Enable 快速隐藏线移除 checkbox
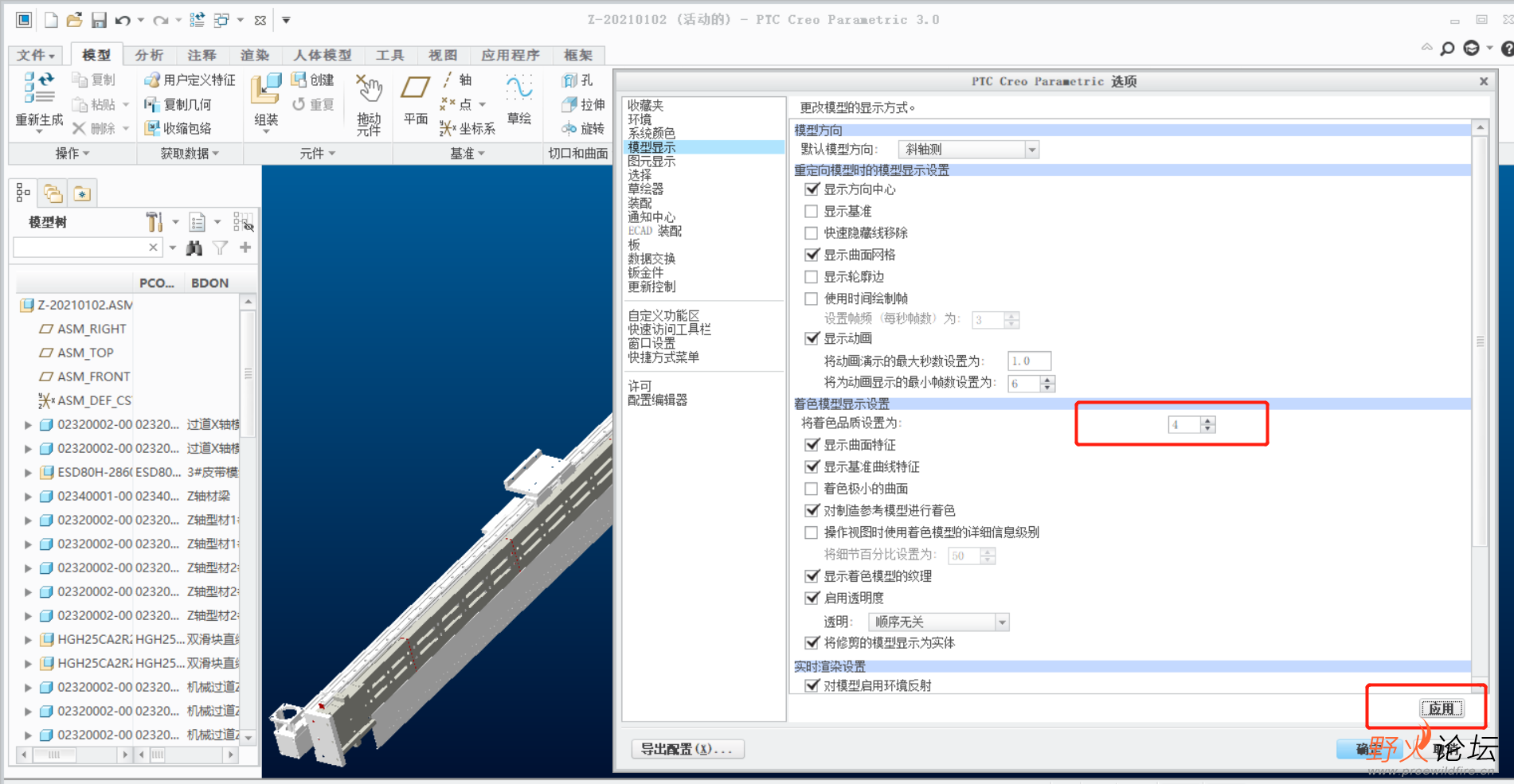This screenshot has height=784, width=1514. tap(812, 233)
